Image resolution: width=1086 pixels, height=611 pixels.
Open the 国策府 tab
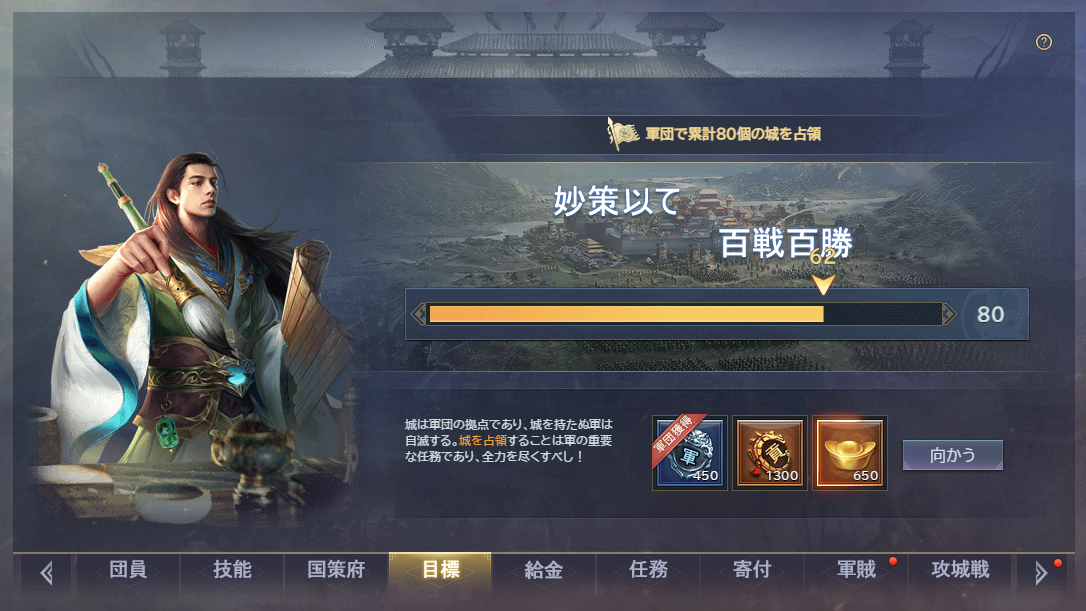pos(336,570)
